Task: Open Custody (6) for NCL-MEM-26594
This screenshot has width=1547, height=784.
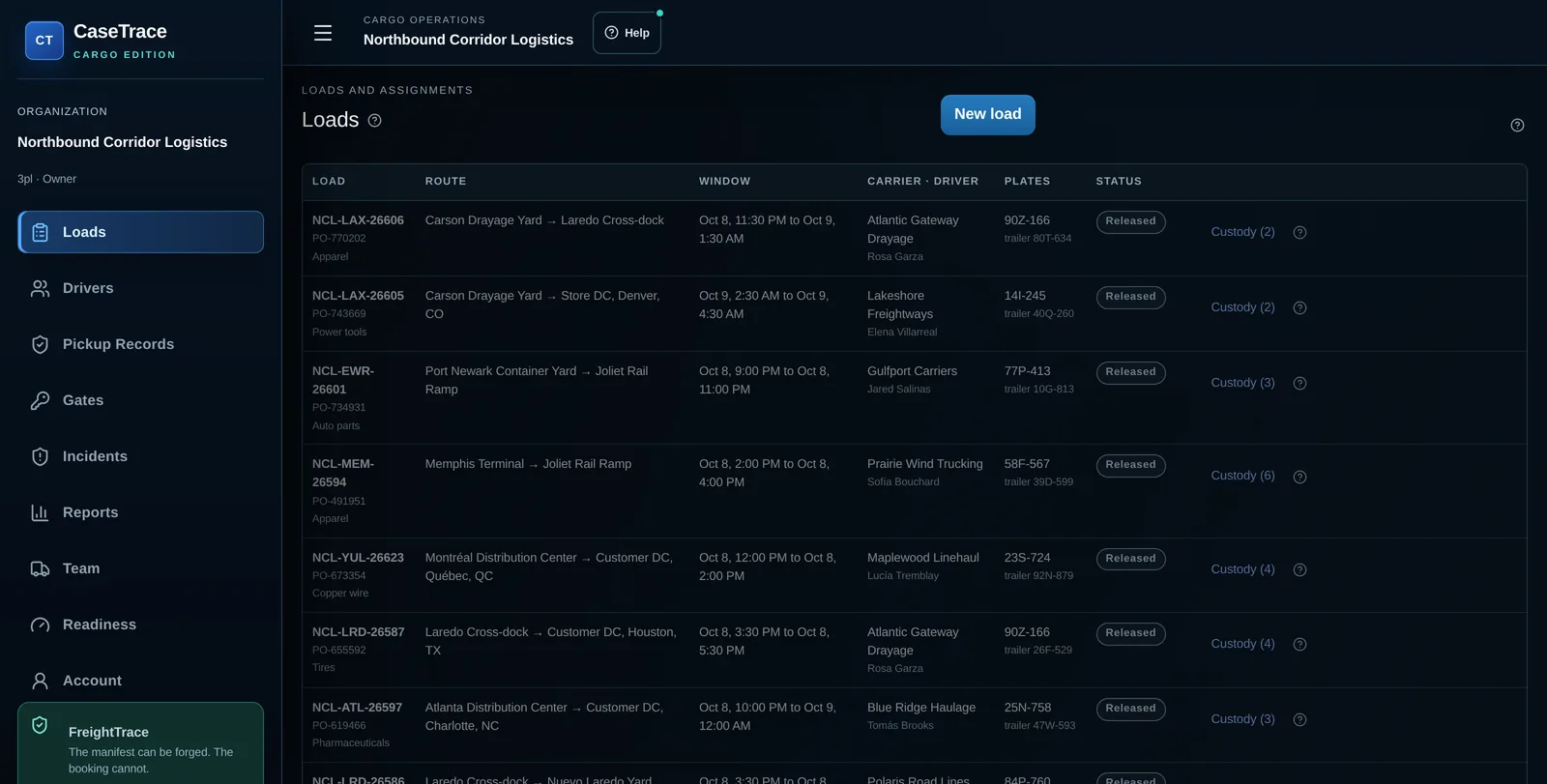Action: (x=1242, y=476)
